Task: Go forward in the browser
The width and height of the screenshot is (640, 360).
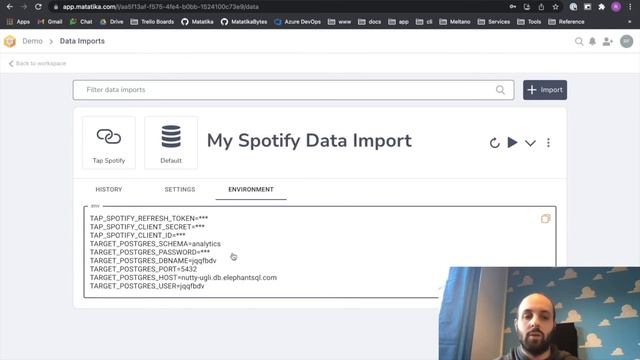Action: pyautogui.click(x=24, y=7)
